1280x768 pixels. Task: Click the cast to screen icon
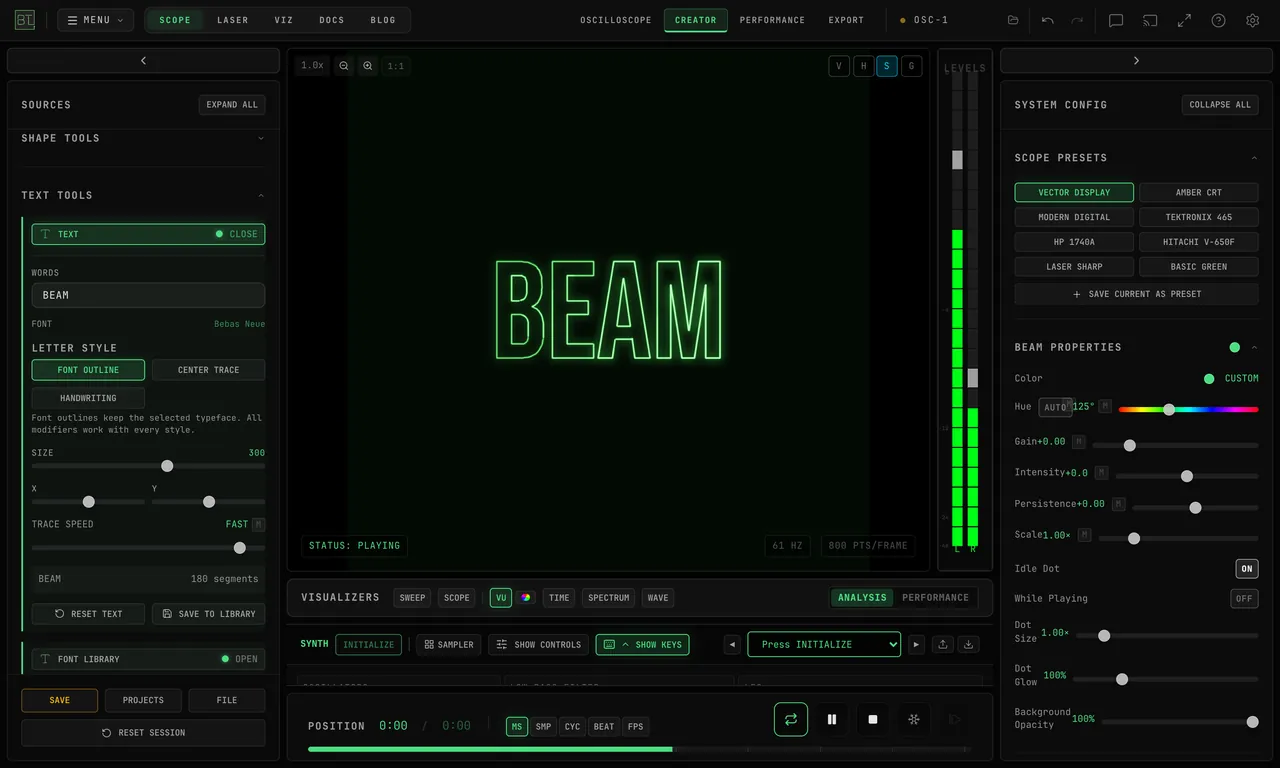[x=1150, y=20]
